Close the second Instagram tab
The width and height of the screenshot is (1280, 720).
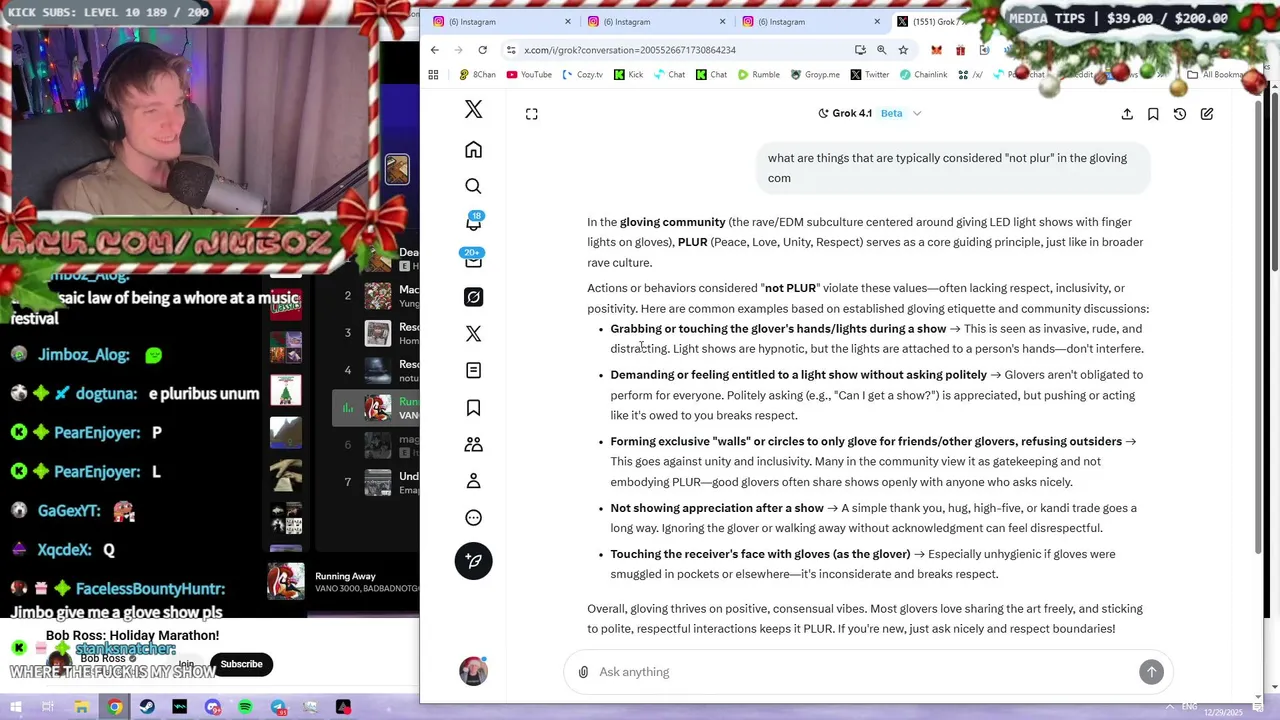coord(723,22)
